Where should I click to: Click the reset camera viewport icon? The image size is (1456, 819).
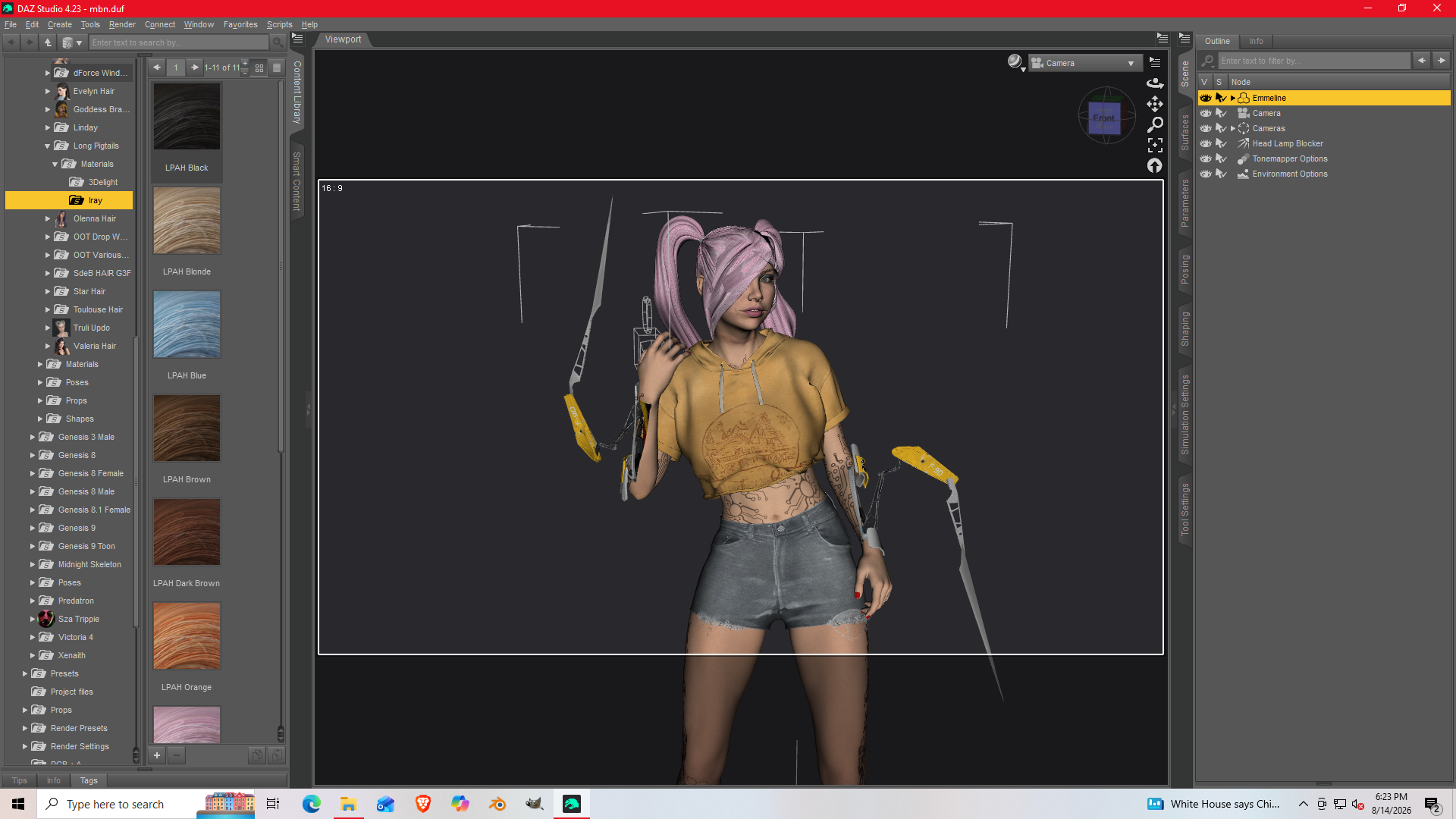click(1155, 165)
